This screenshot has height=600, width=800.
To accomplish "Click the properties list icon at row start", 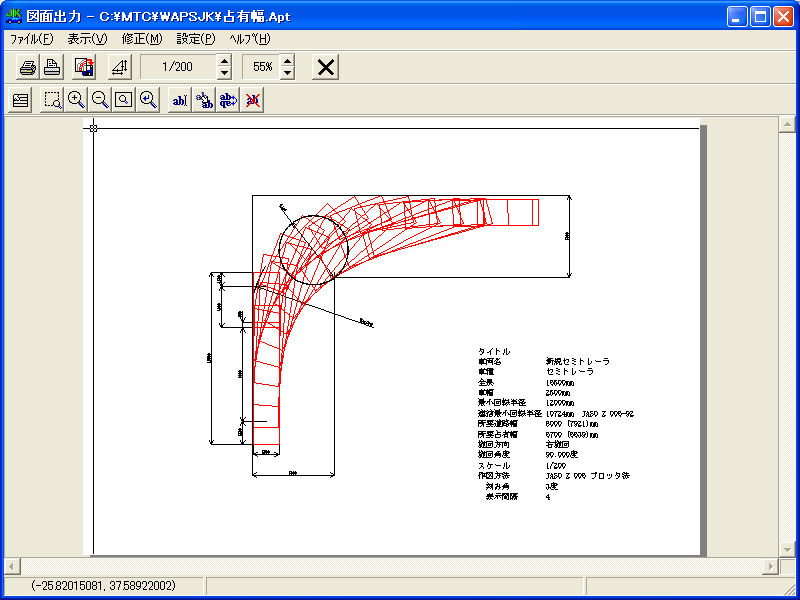I will pos(21,100).
